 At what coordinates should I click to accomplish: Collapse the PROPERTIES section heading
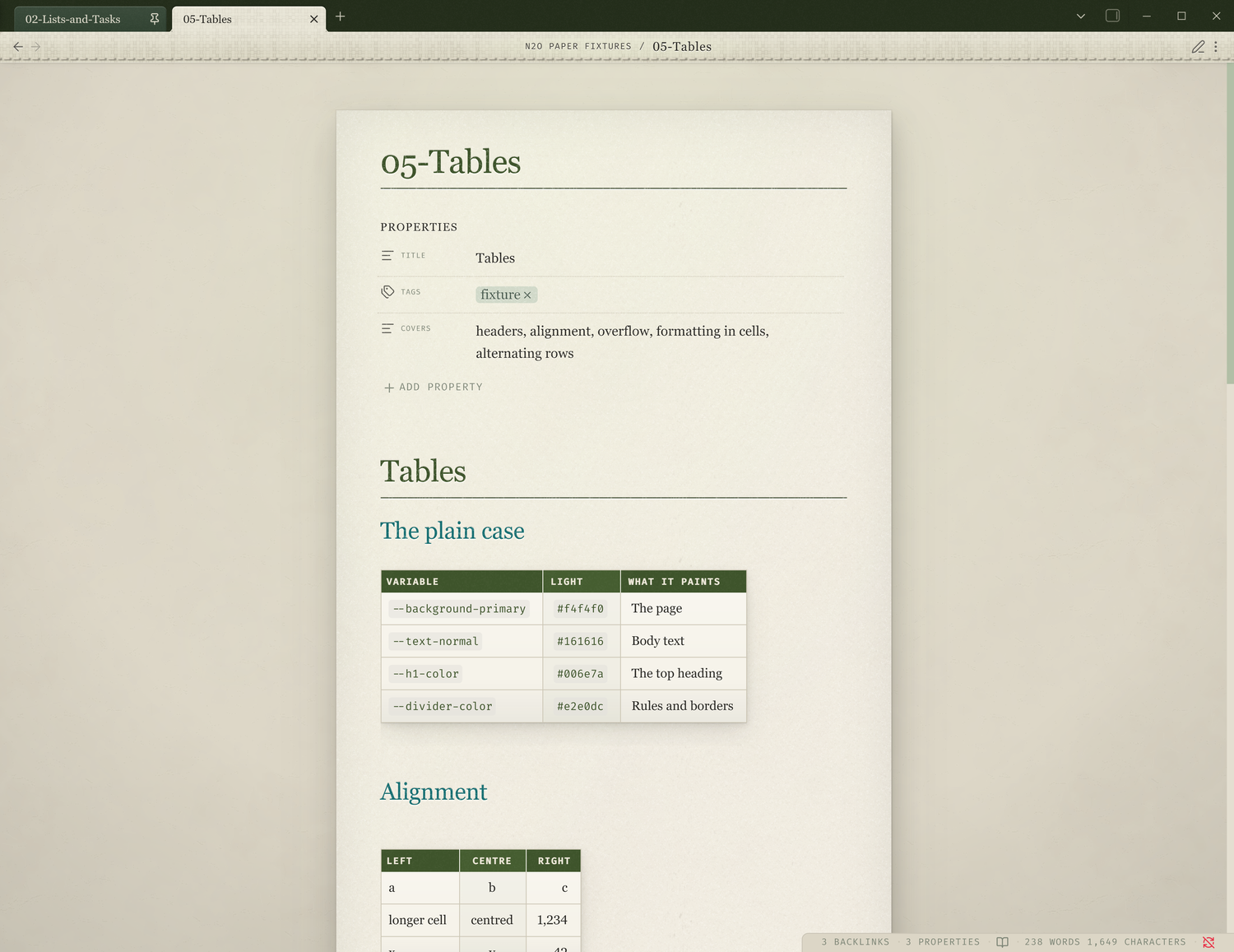pyautogui.click(x=419, y=227)
